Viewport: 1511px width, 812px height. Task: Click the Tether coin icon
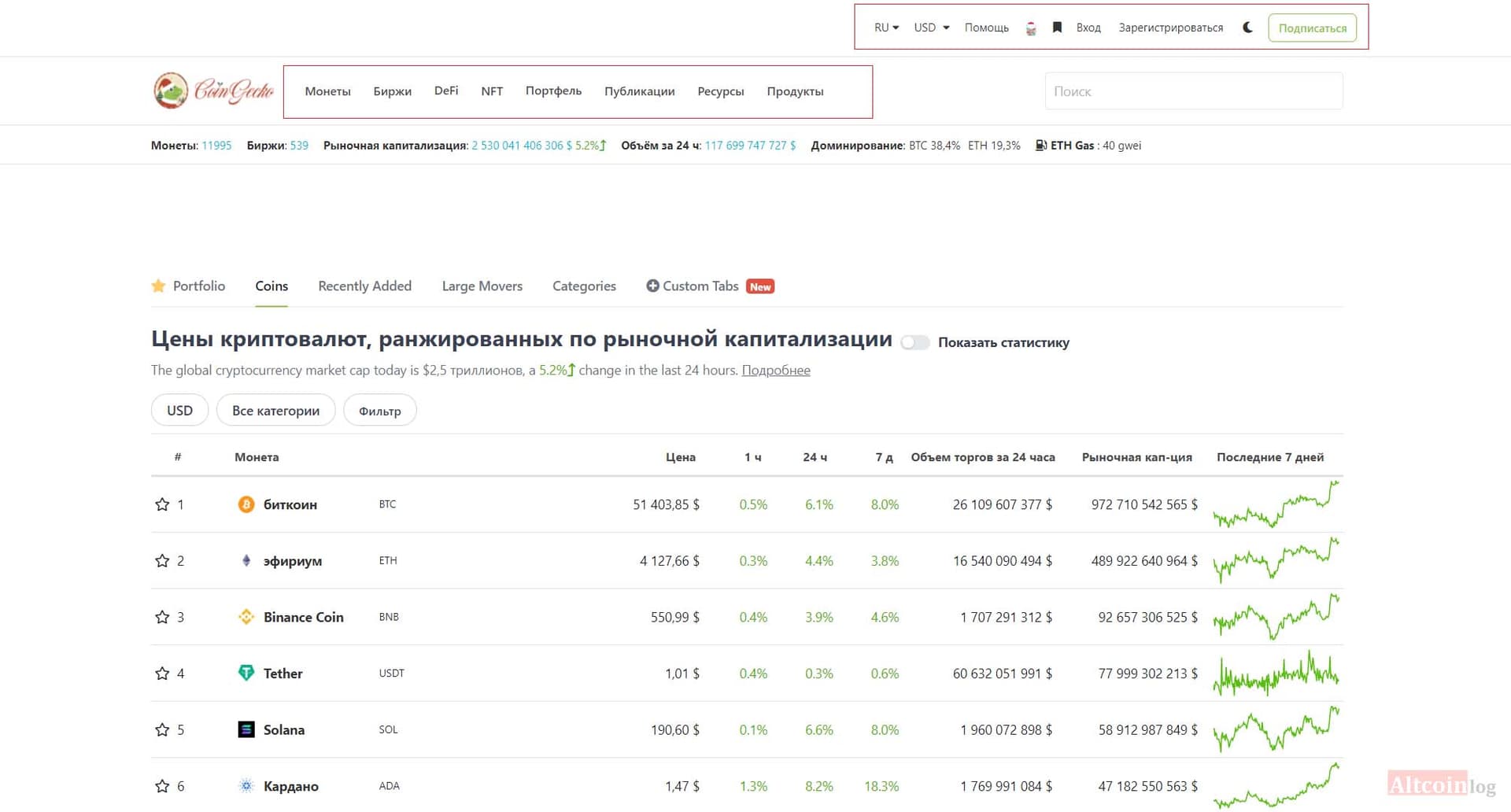(246, 674)
